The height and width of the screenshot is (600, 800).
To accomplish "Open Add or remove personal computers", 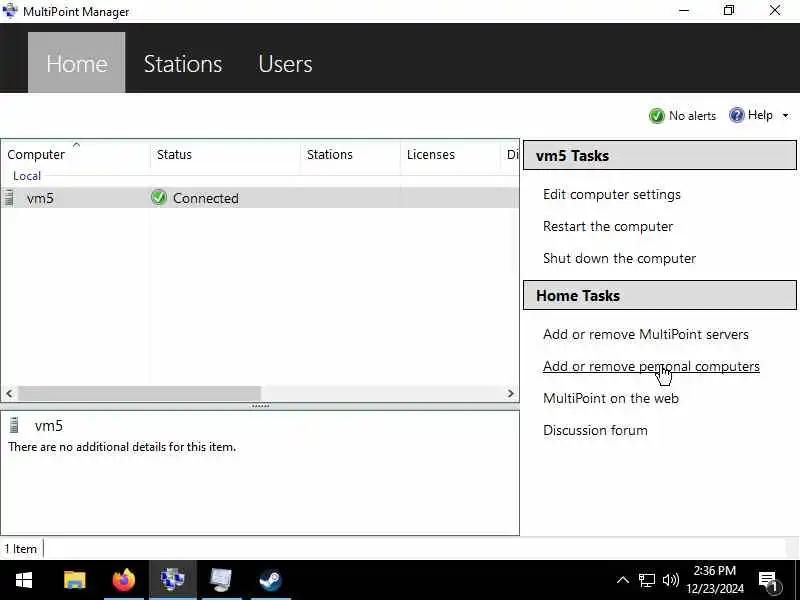I will [651, 366].
